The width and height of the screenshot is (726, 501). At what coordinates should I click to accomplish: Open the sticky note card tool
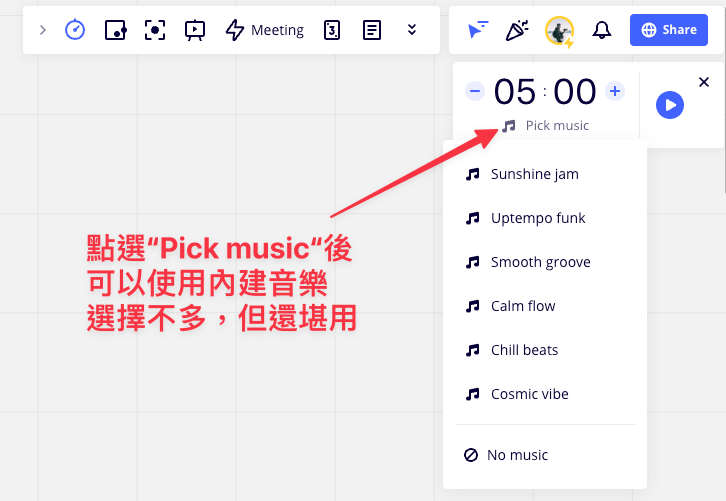pyautogui.click(x=115, y=30)
